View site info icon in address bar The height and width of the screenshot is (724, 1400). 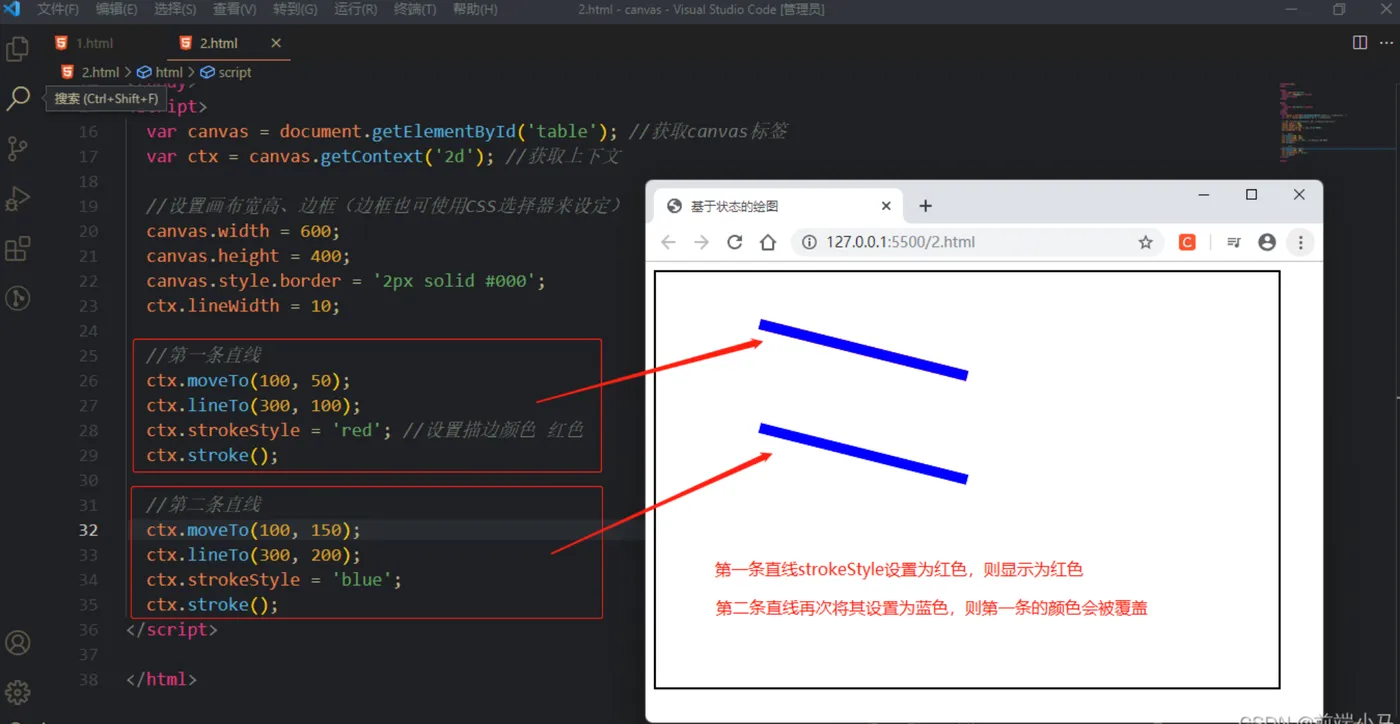pos(809,242)
